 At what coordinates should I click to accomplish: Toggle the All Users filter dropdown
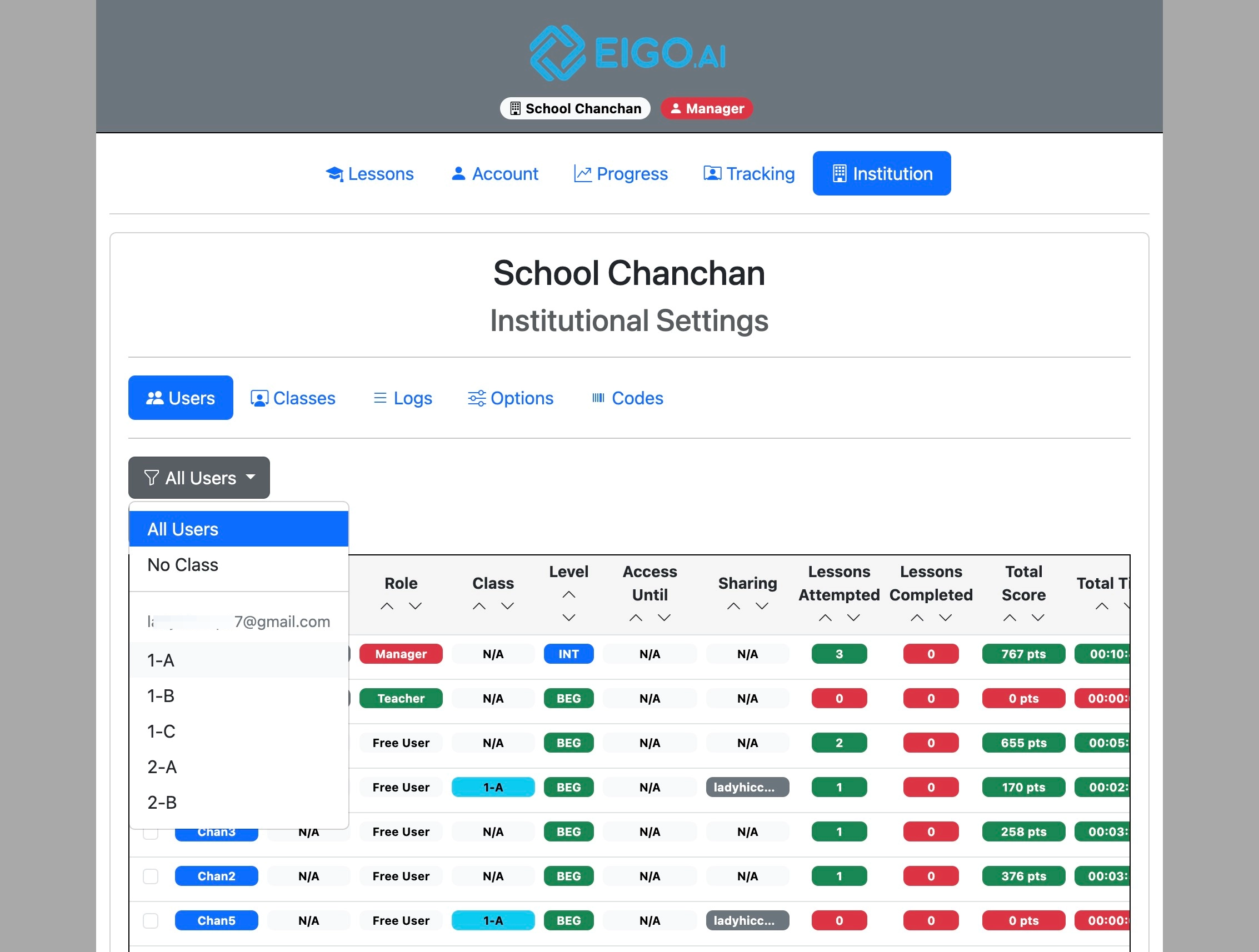tap(199, 478)
